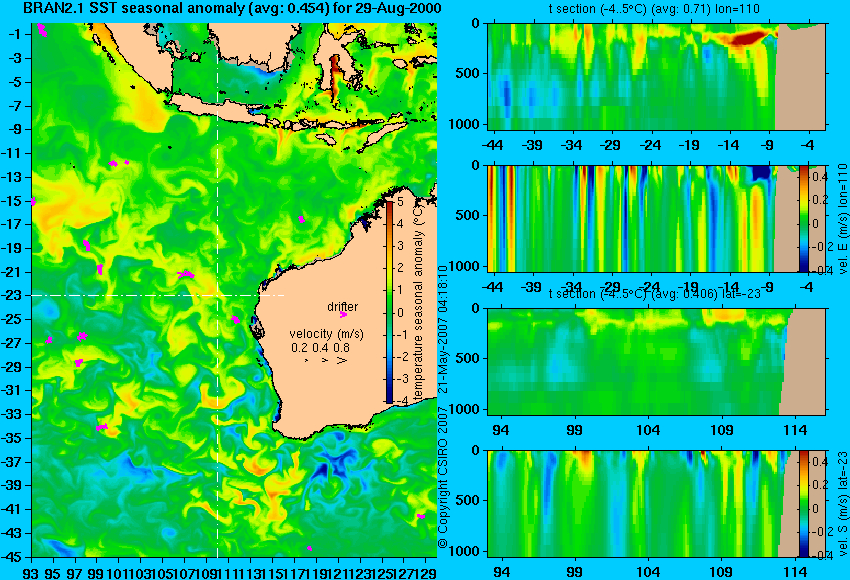The width and height of the screenshot is (850, 580).
Task: Click the drifter marker near 25°S 111°E
Action: point(235,319)
